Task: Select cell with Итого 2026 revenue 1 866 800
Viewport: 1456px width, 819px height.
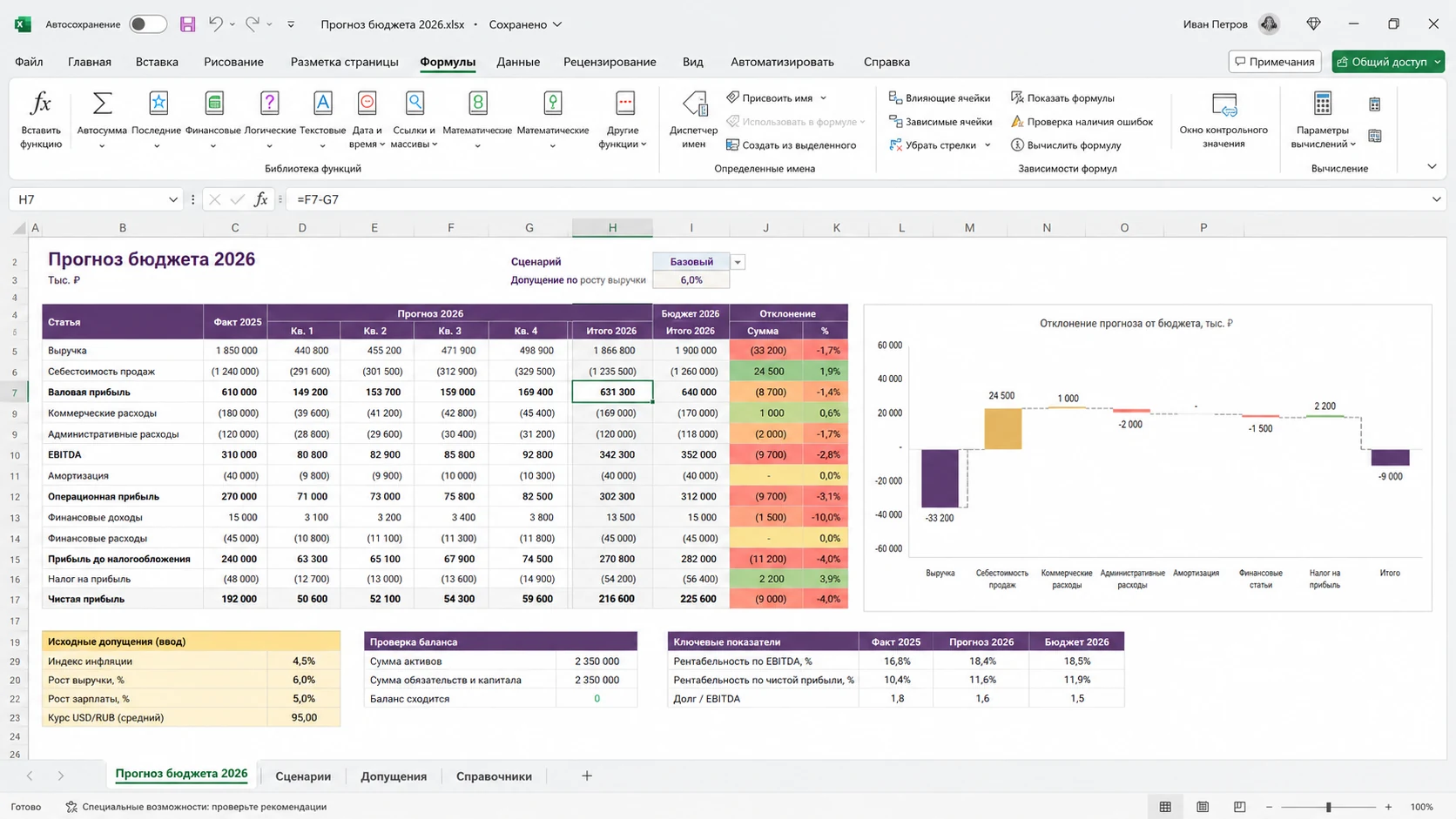Action: tap(612, 351)
